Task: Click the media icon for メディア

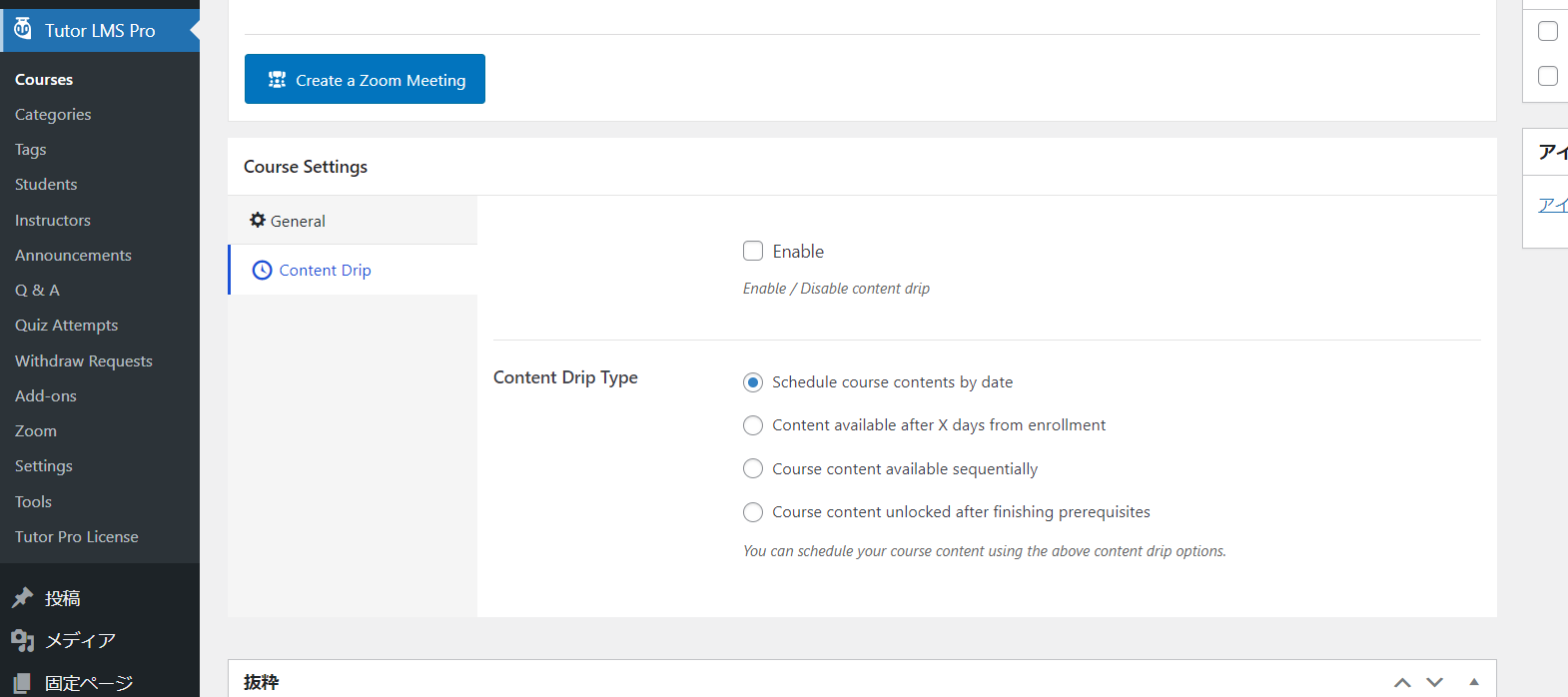Action: 22,640
